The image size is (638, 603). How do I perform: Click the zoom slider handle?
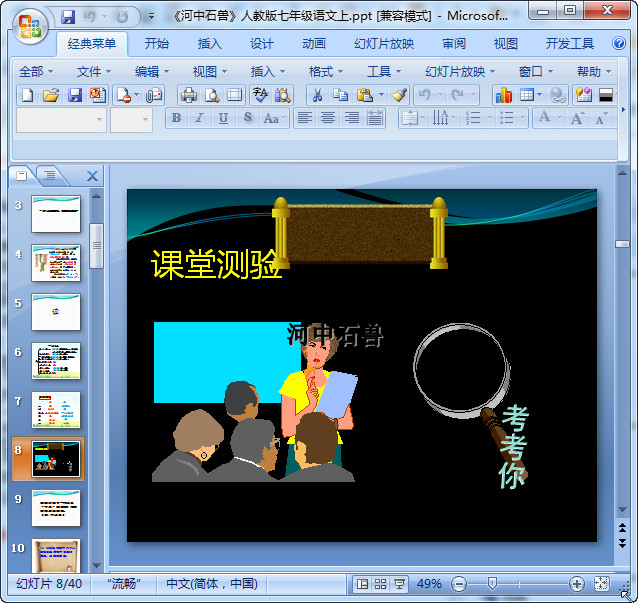492,584
